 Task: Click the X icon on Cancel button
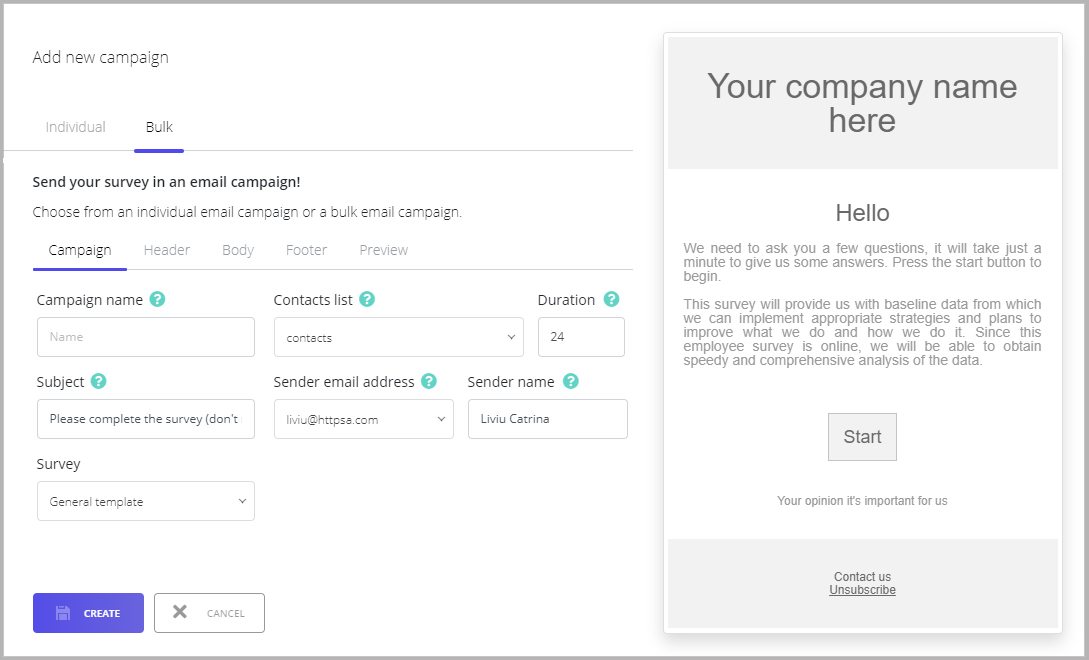tap(180, 612)
